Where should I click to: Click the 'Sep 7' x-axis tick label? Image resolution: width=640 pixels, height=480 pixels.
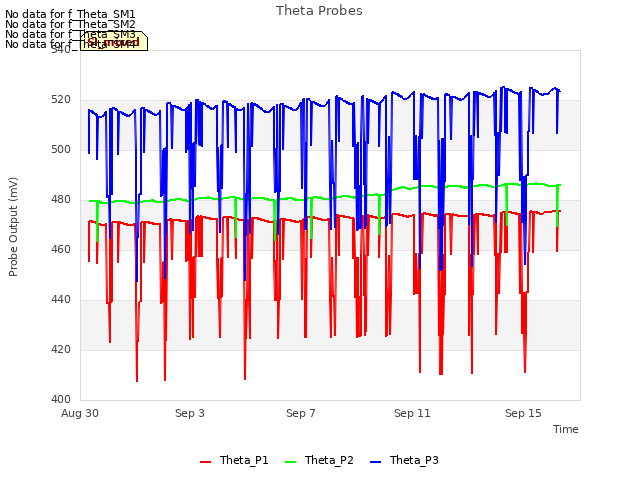coord(301,413)
